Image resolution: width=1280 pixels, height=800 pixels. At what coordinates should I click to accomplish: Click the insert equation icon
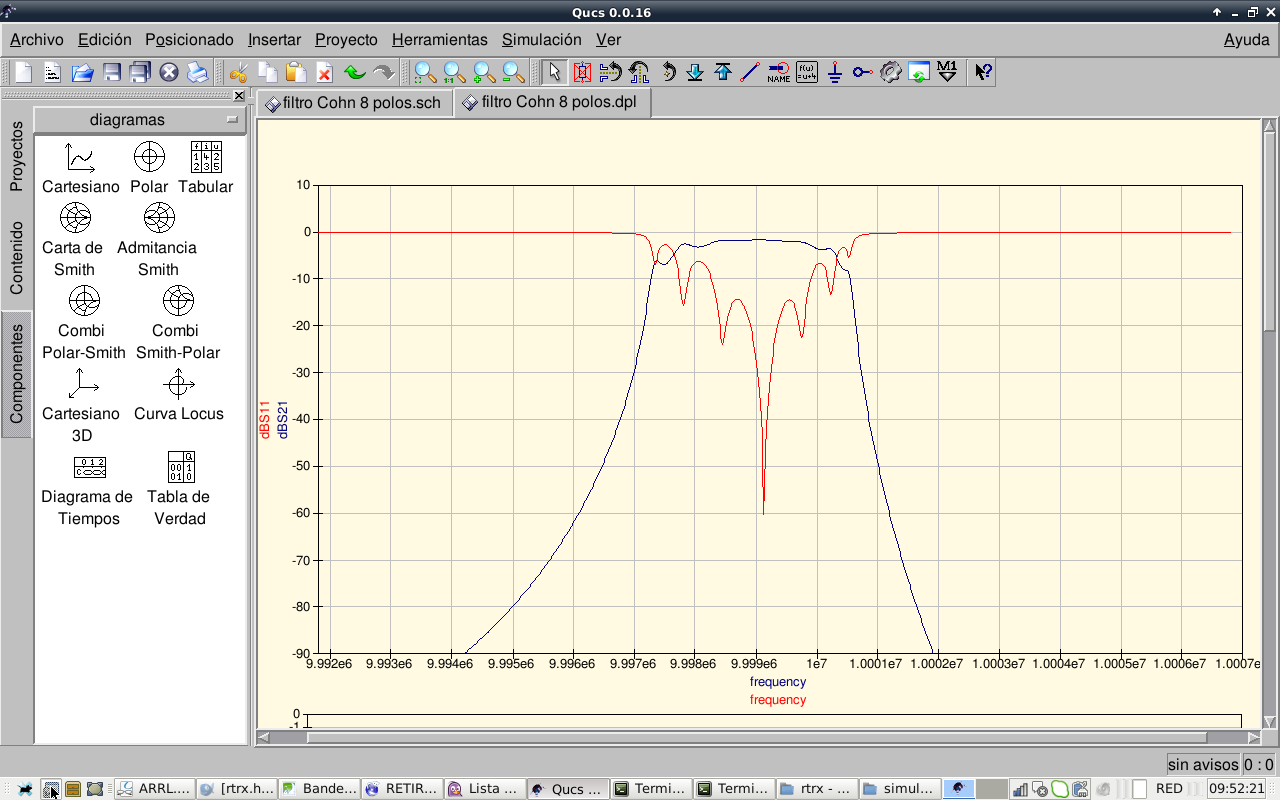tap(807, 72)
